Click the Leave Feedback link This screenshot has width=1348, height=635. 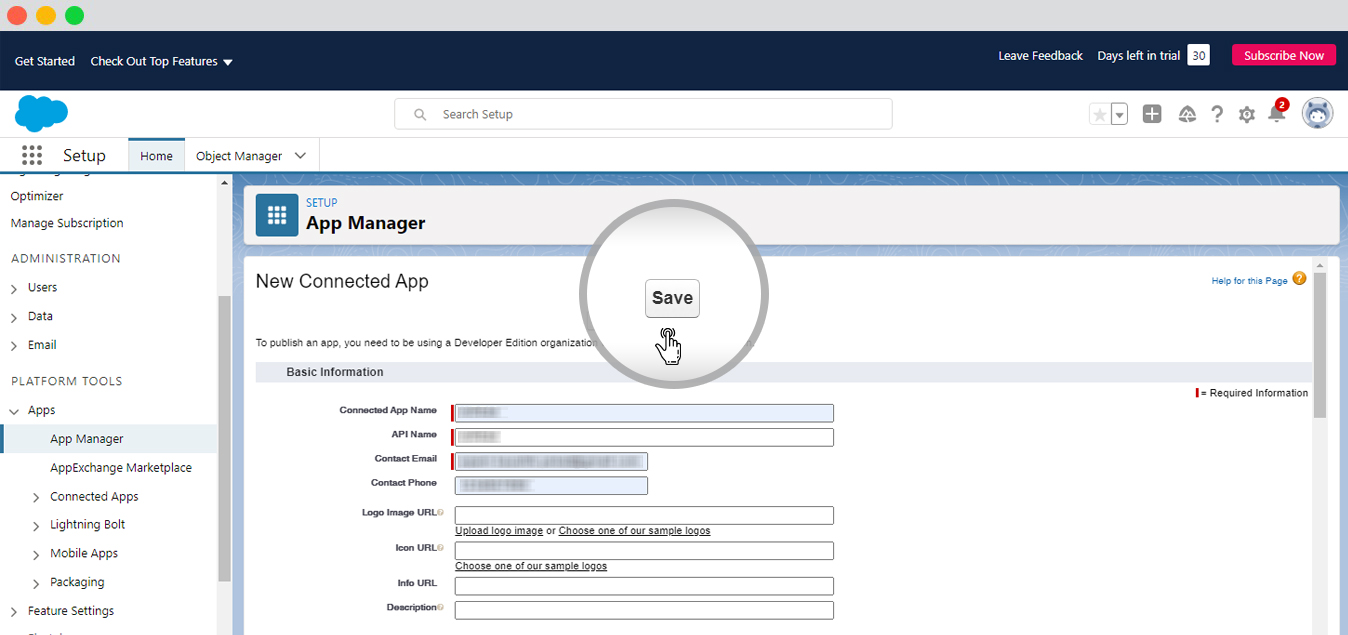[1040, 56]
